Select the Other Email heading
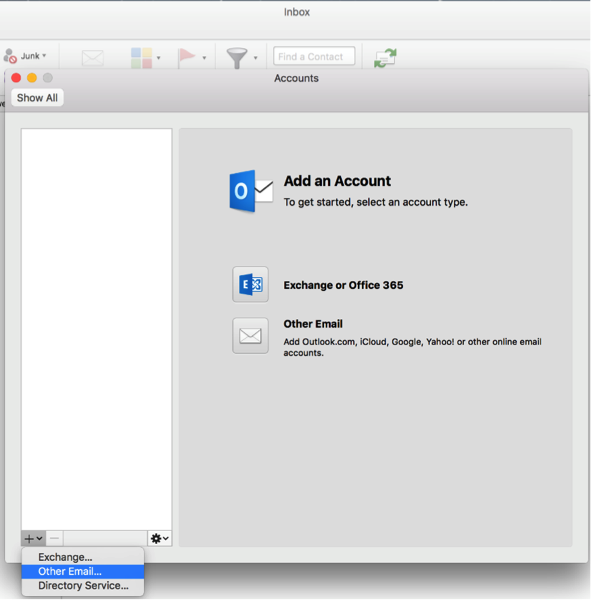Viewport: 591px width, 600px height. (x=313, y=324)
